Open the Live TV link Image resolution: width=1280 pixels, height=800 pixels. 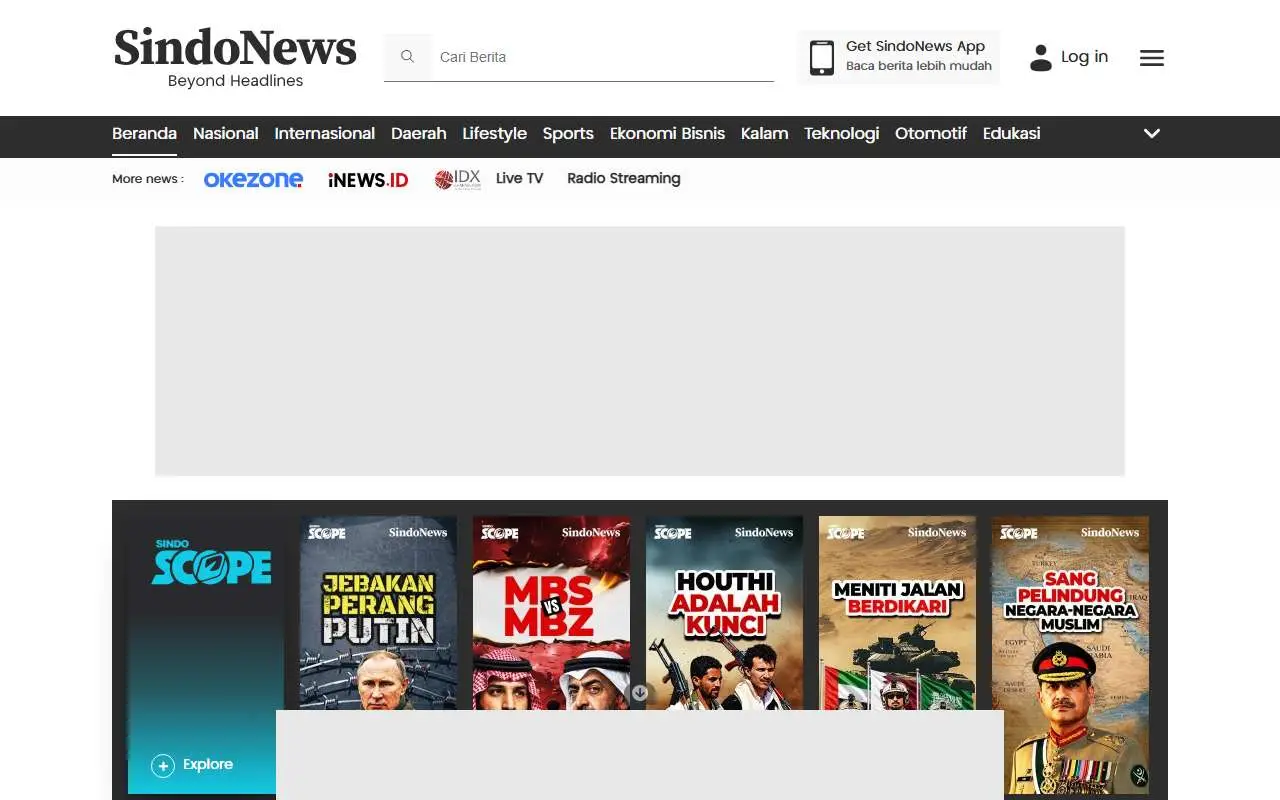[519, 178]
